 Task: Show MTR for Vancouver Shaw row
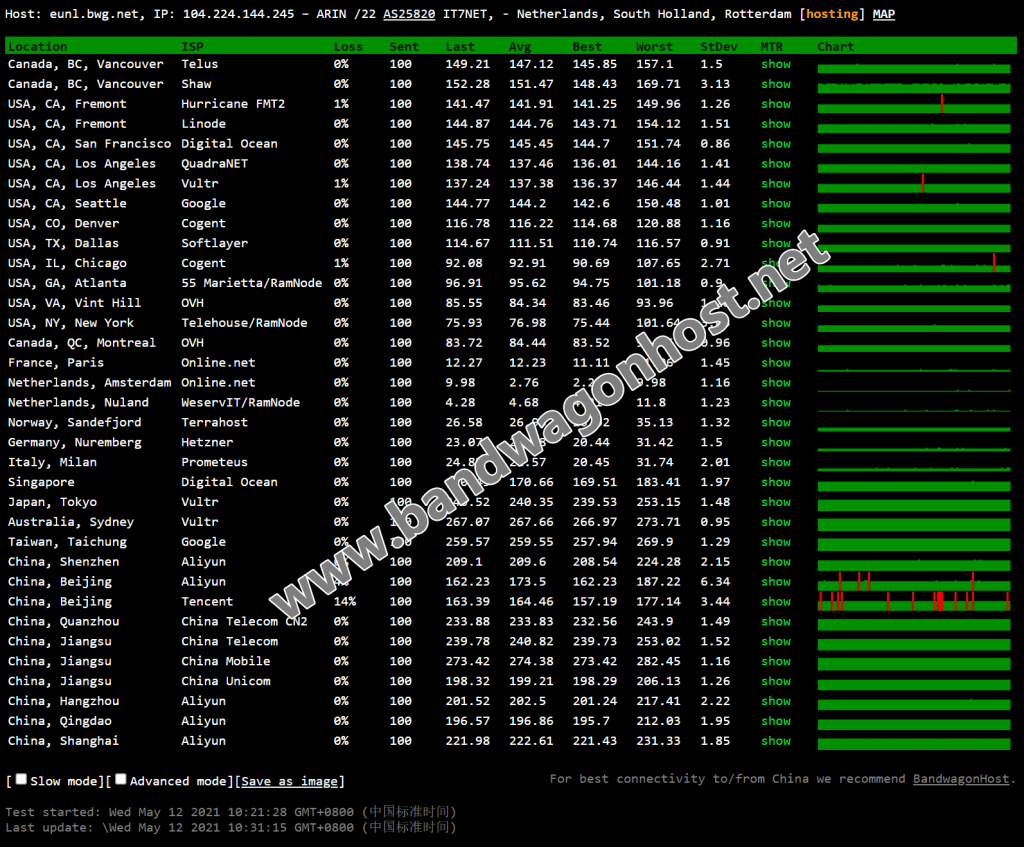pos(776,84)
